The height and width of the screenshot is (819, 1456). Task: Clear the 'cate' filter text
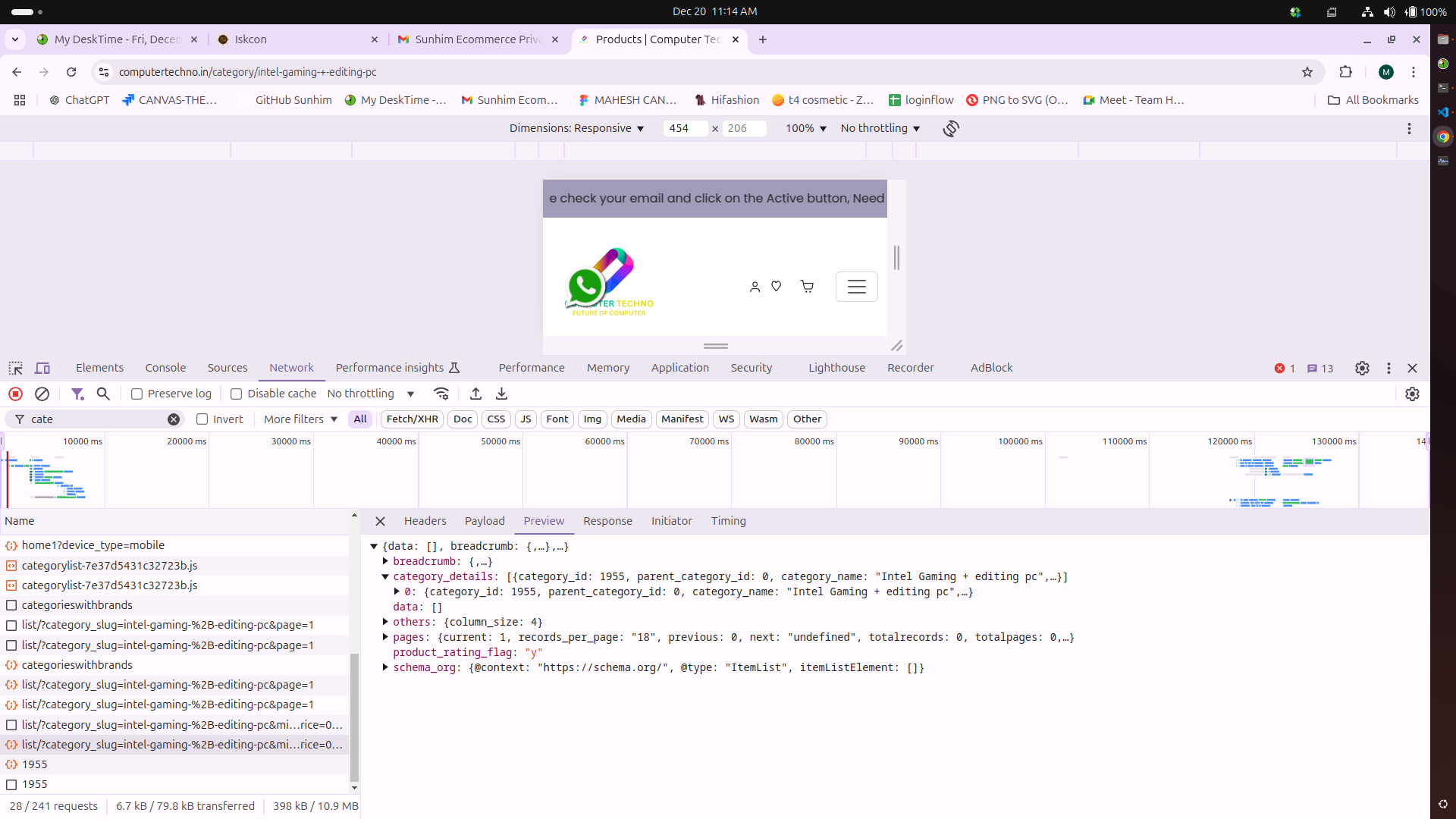(174, 419)
